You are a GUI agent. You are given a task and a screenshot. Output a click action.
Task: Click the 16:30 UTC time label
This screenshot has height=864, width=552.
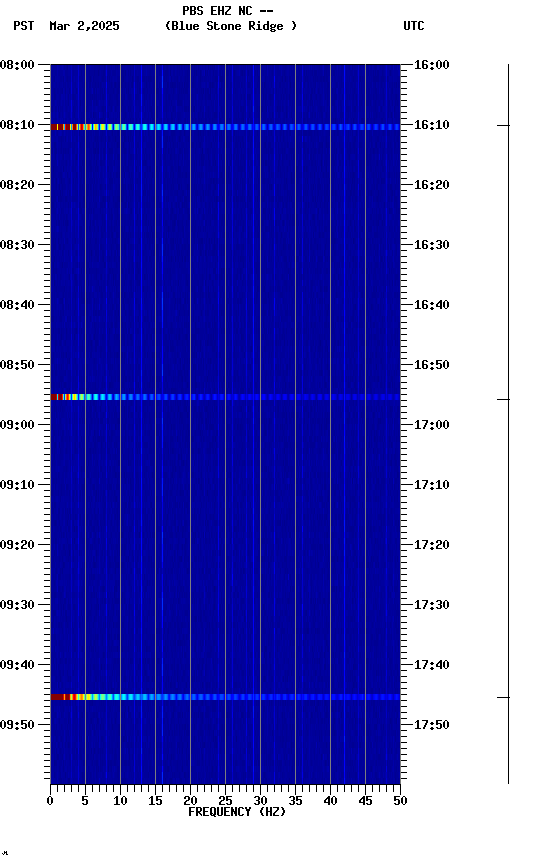click(432, 245)
